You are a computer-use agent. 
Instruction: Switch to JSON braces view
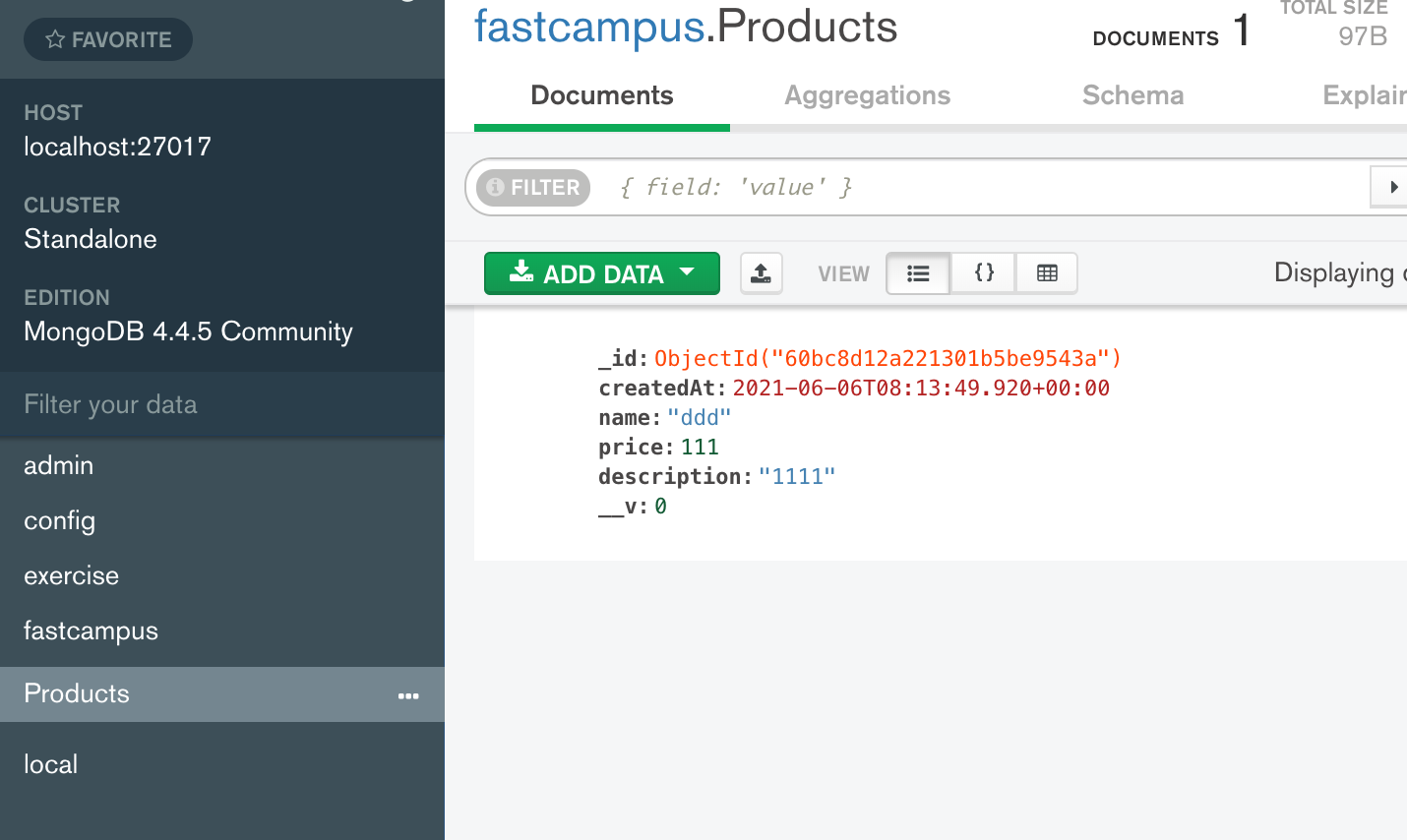[983, 273]
